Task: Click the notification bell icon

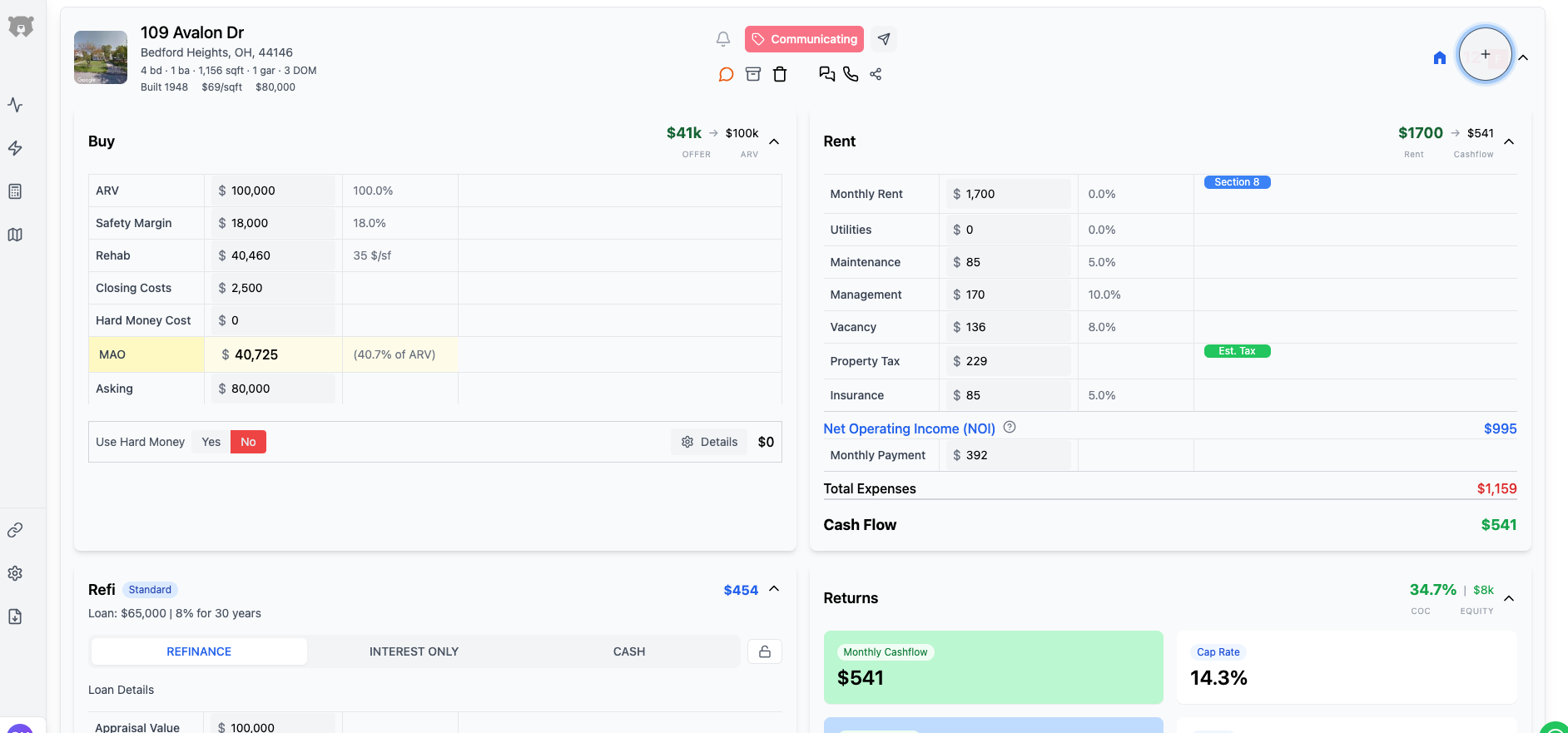Action: tap(723, 39)
